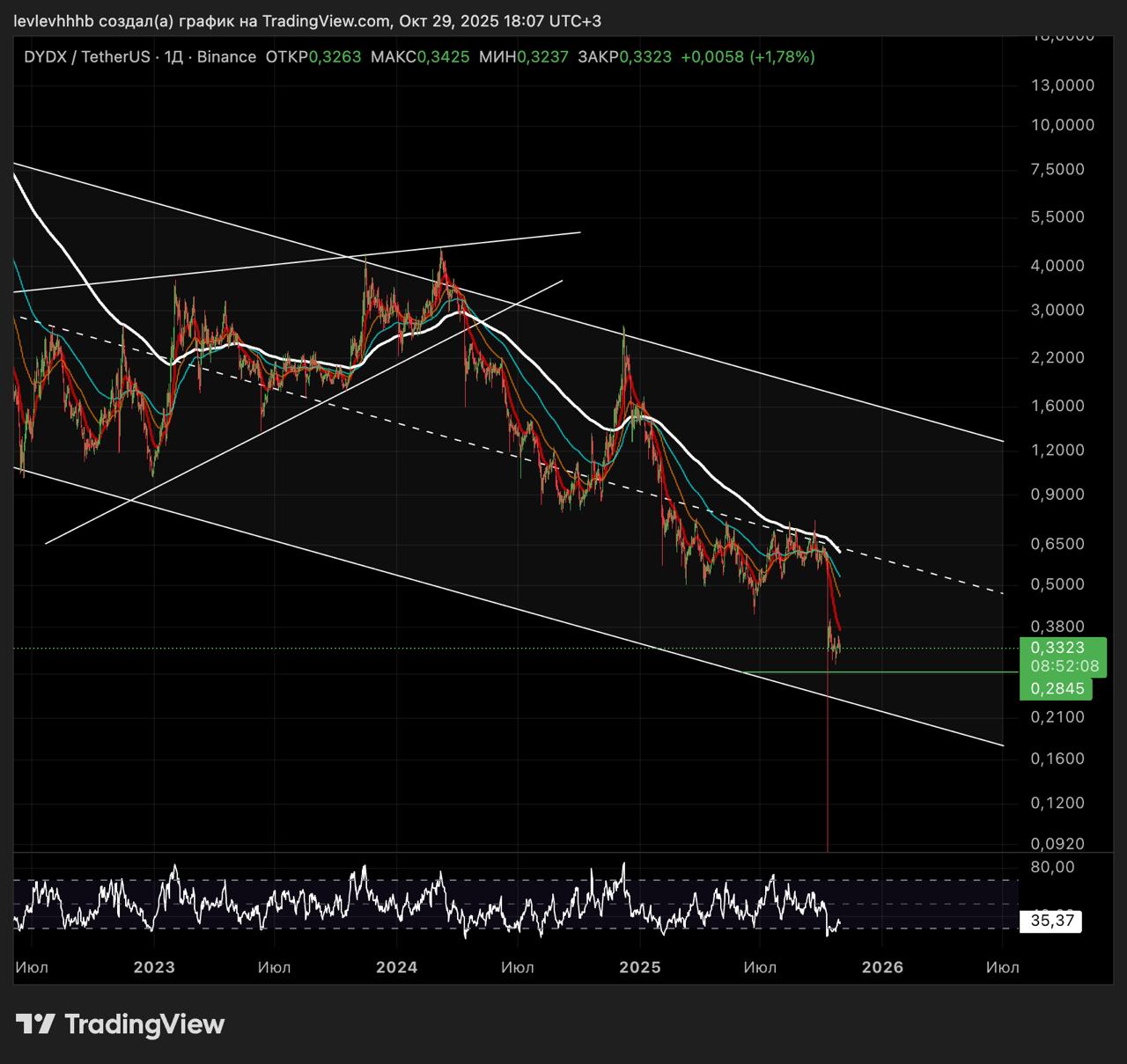
Task: Click the TradingView logo icon
Action: [35, 1024]
